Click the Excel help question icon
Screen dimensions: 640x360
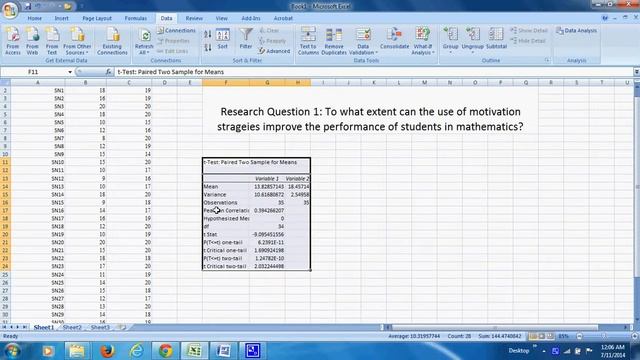pyautogui.click(x=605, y=18)
